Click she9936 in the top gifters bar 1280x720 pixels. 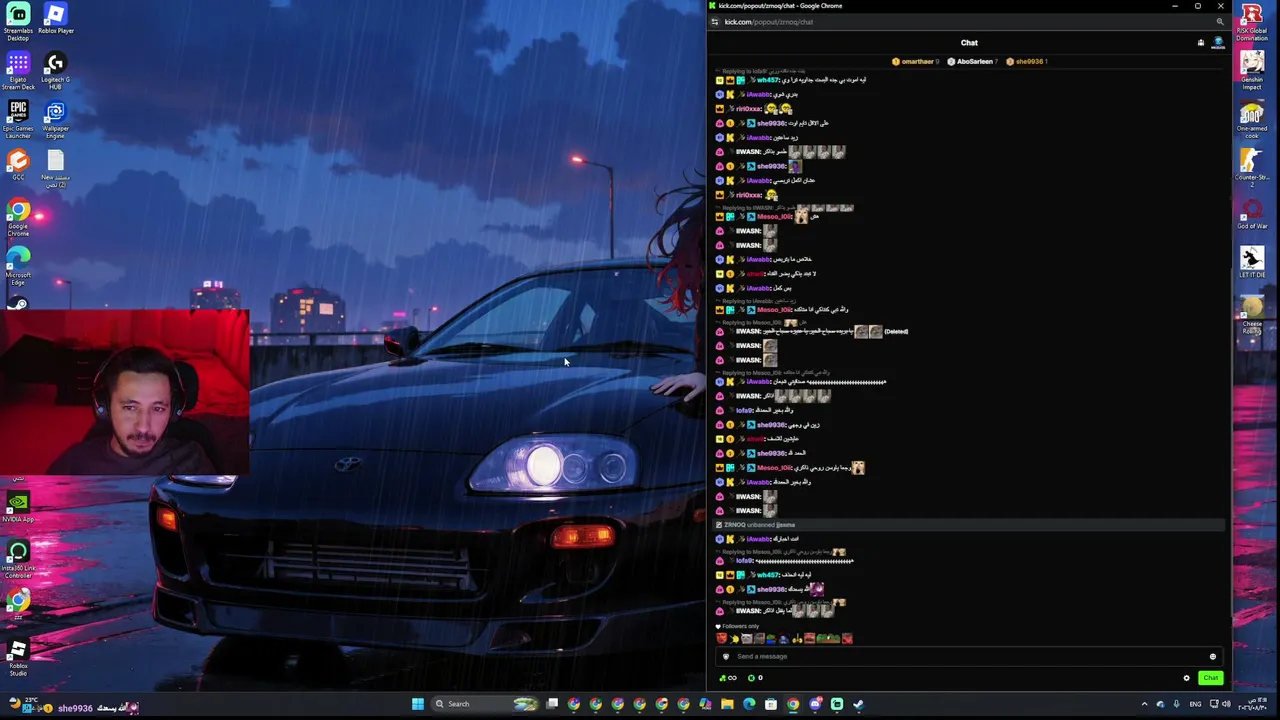click(x=1028, y=62)
